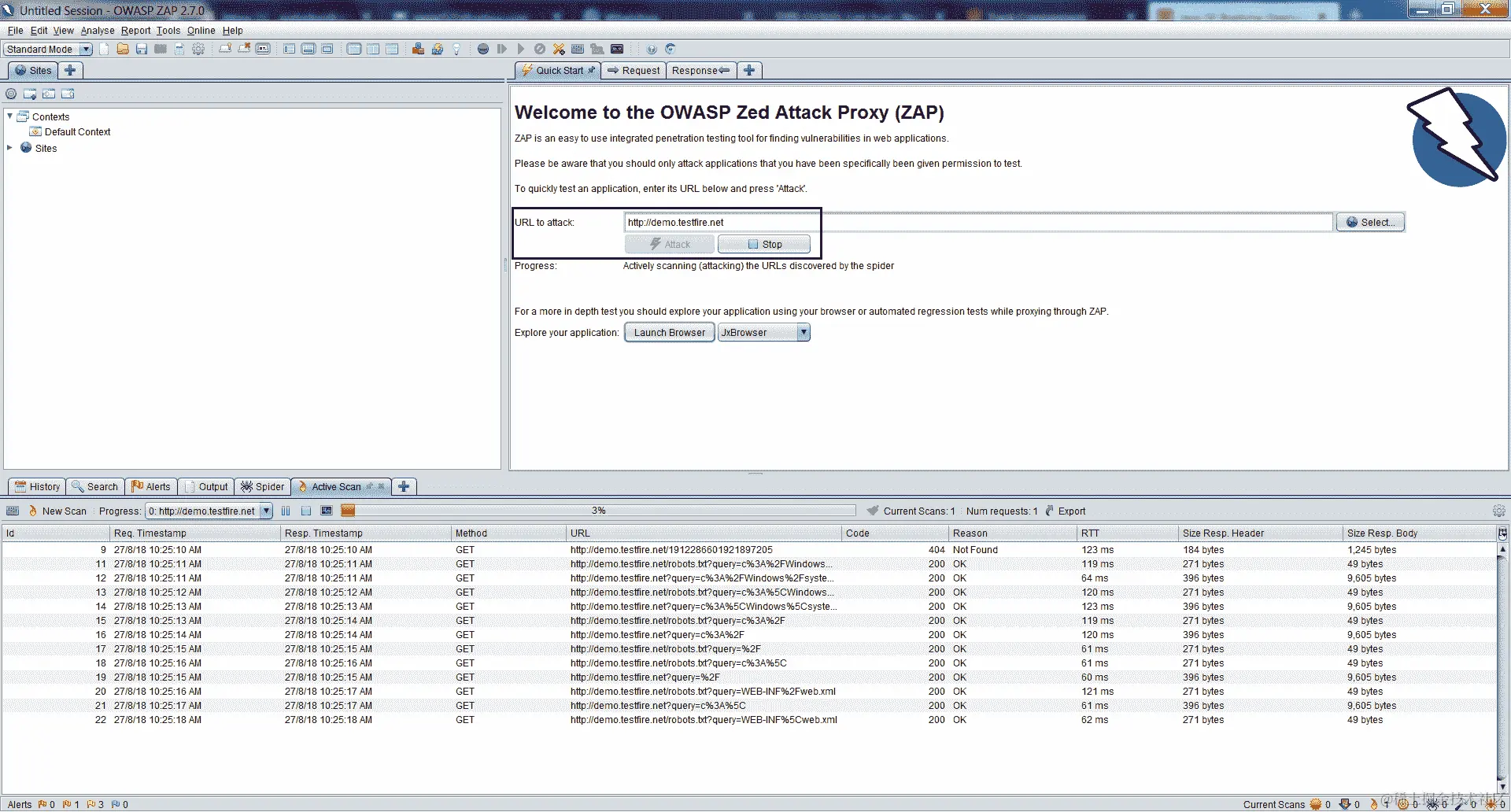Toggle the expand Information tabs layout icon

click(308, 49)
